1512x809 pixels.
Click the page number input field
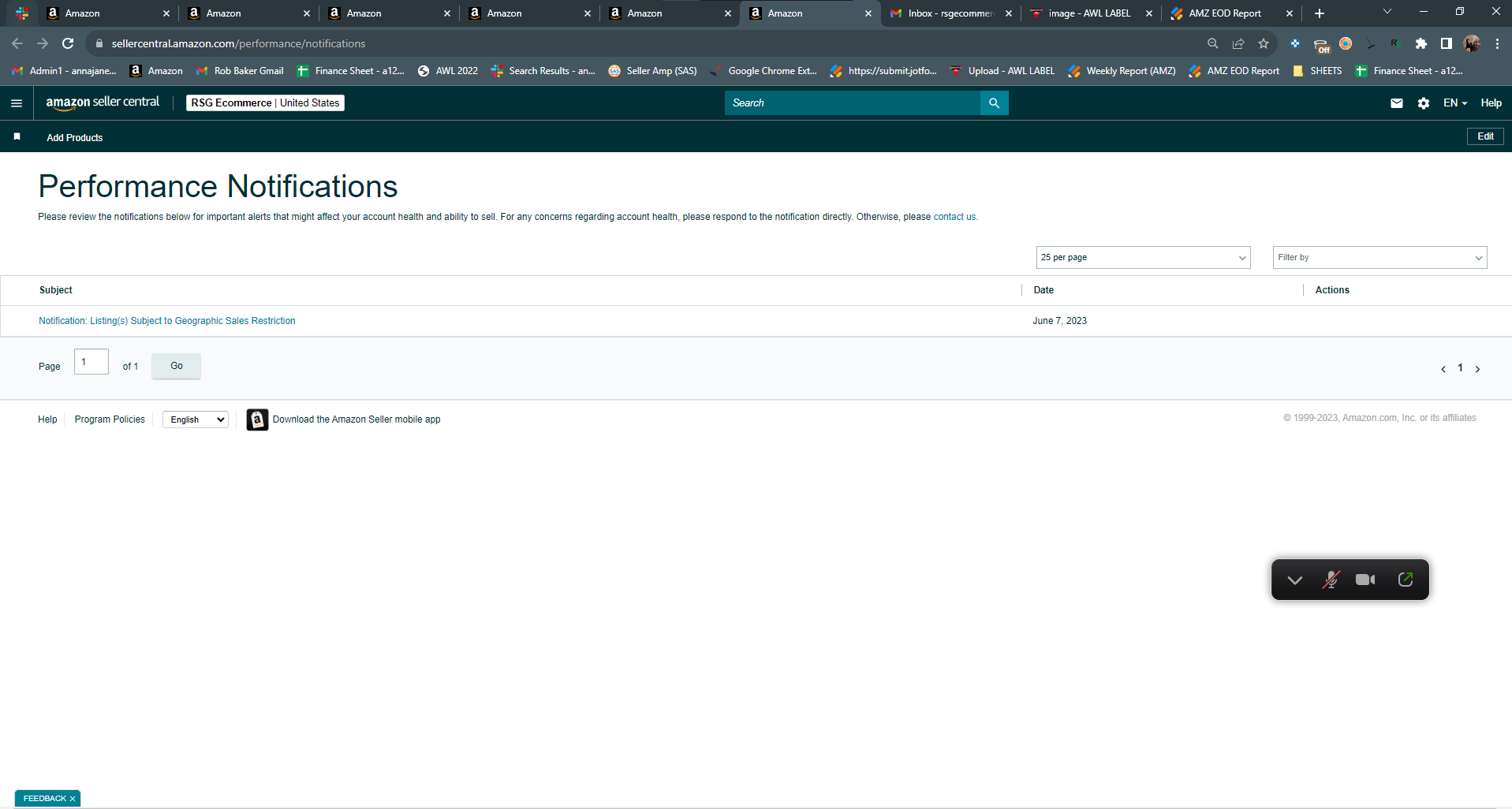pyautogui.click(x=91, y=362)
